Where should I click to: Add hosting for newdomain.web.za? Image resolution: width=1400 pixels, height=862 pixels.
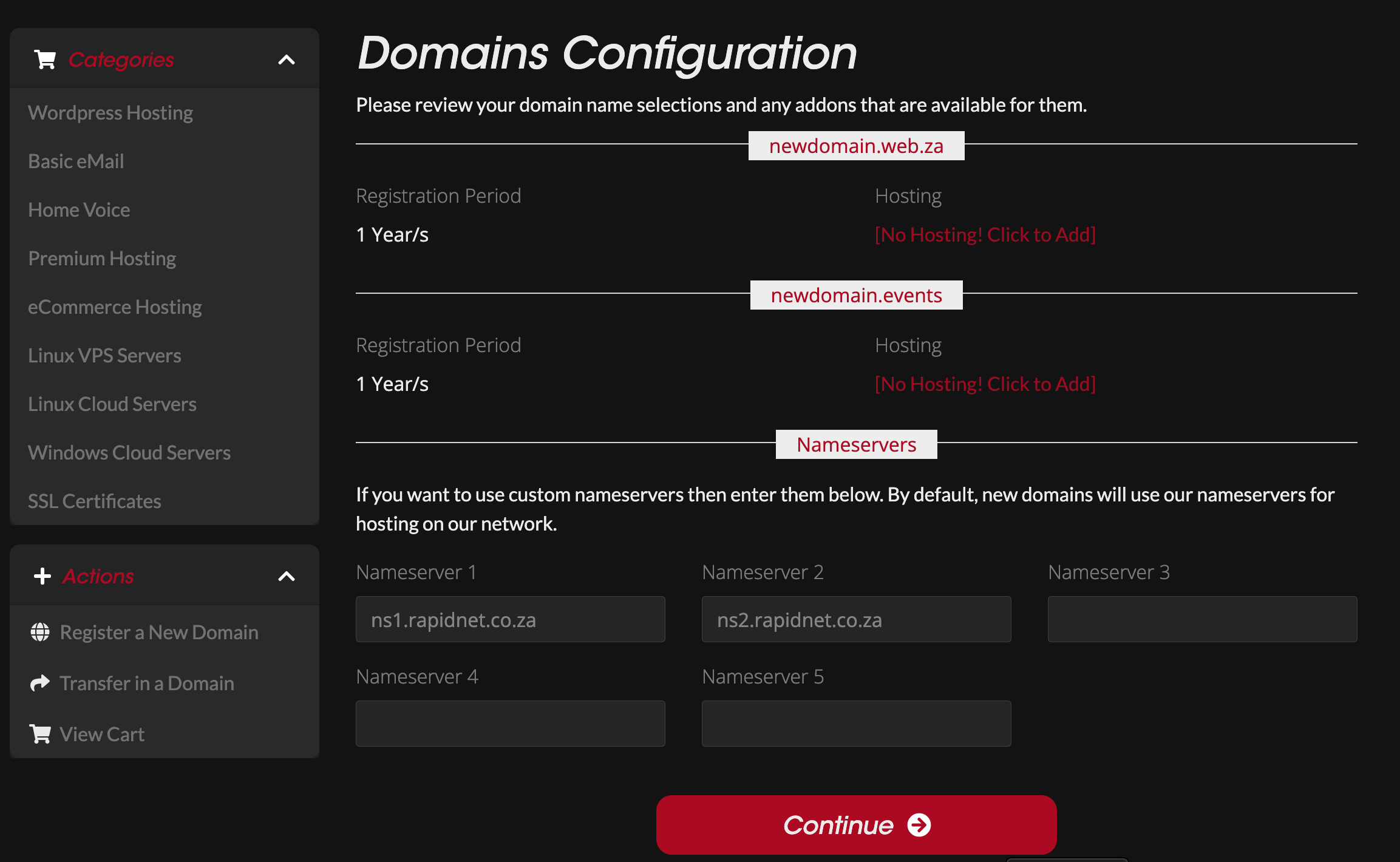(985, 235)
